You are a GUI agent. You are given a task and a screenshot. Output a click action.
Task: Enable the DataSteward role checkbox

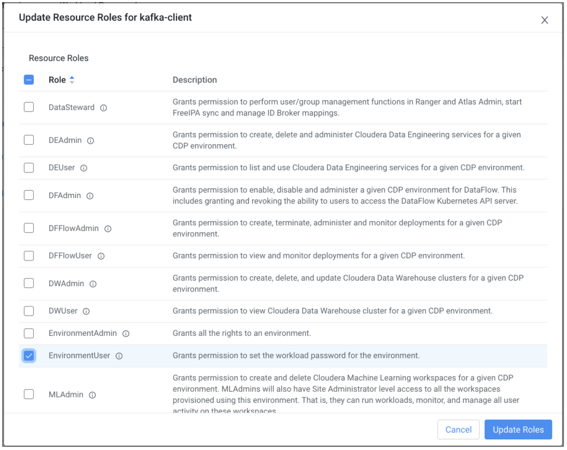(29, 107)
